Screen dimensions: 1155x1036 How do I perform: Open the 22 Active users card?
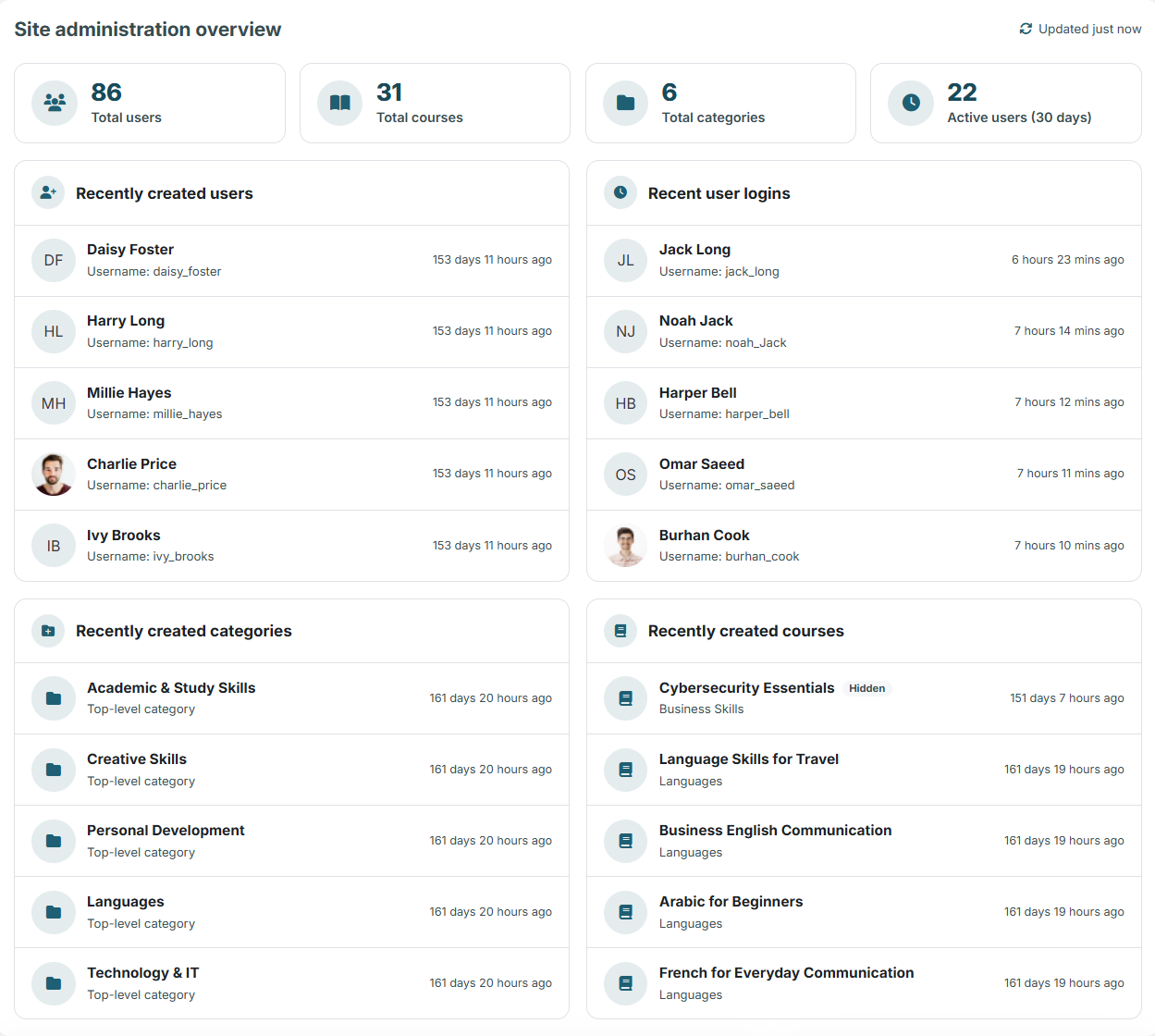(1006, 103)
